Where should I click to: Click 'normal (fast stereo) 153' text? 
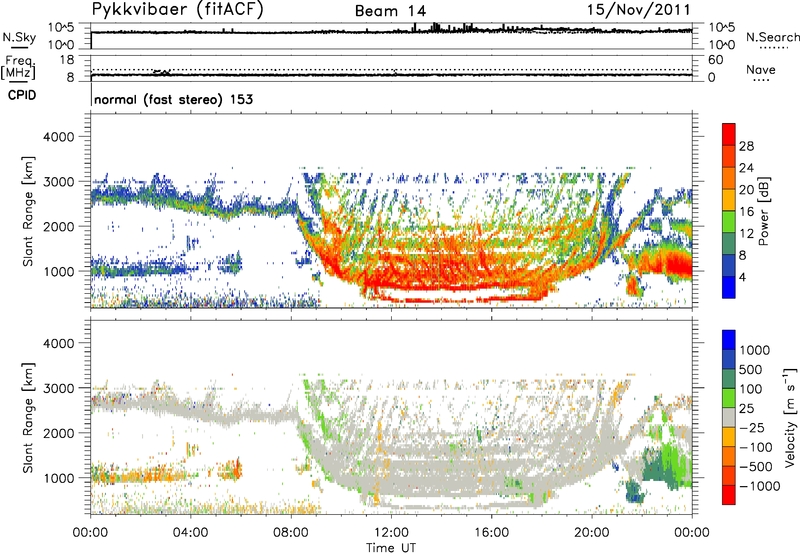[x=173, y=99]
